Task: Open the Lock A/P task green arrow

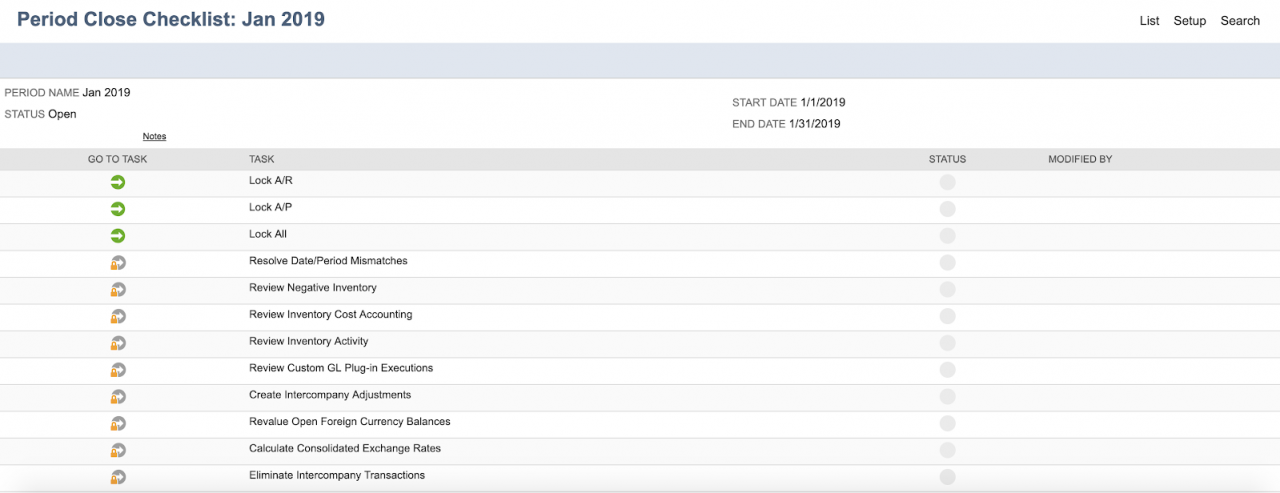Action: [x=118, y=209]
